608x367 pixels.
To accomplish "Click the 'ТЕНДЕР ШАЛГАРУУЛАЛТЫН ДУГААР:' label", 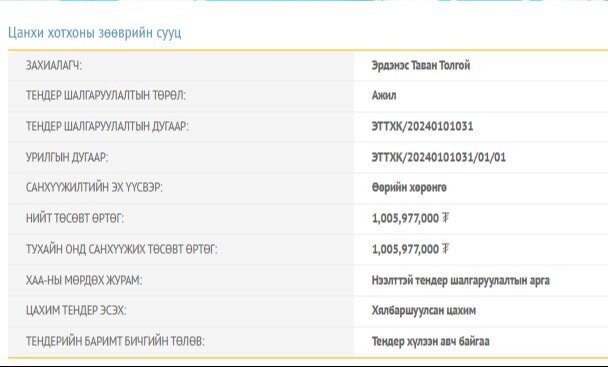I will coord(107,126).
